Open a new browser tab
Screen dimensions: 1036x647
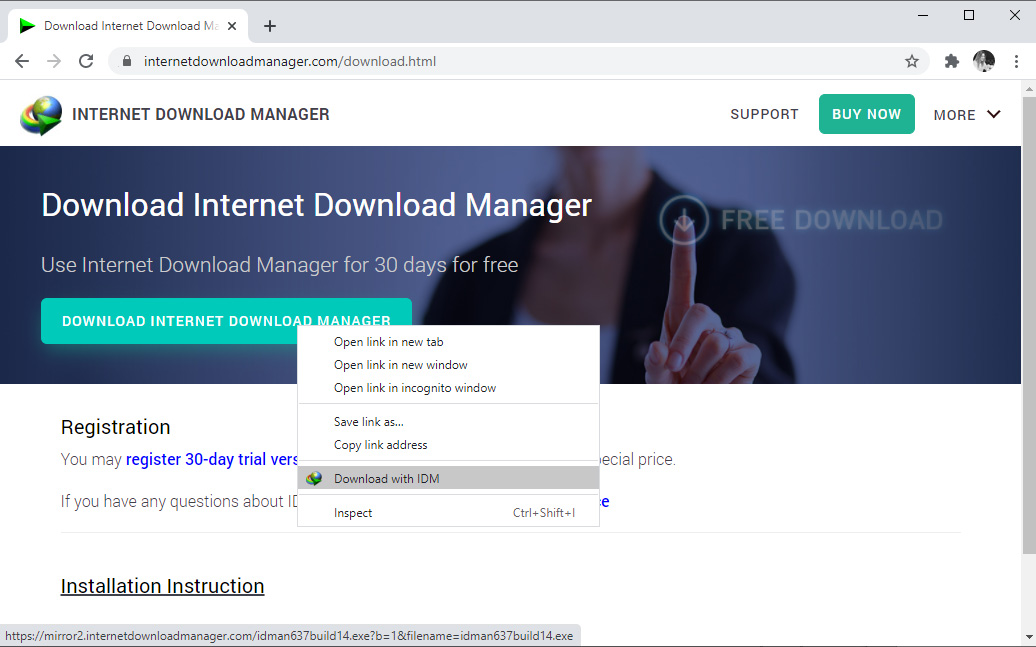click(x=269, y=26)
